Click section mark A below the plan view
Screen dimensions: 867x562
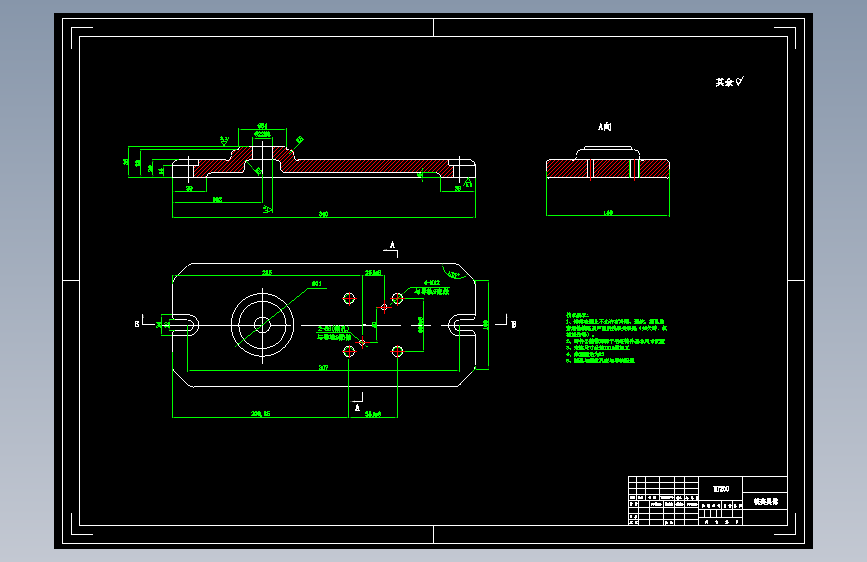tap(357, 408)
